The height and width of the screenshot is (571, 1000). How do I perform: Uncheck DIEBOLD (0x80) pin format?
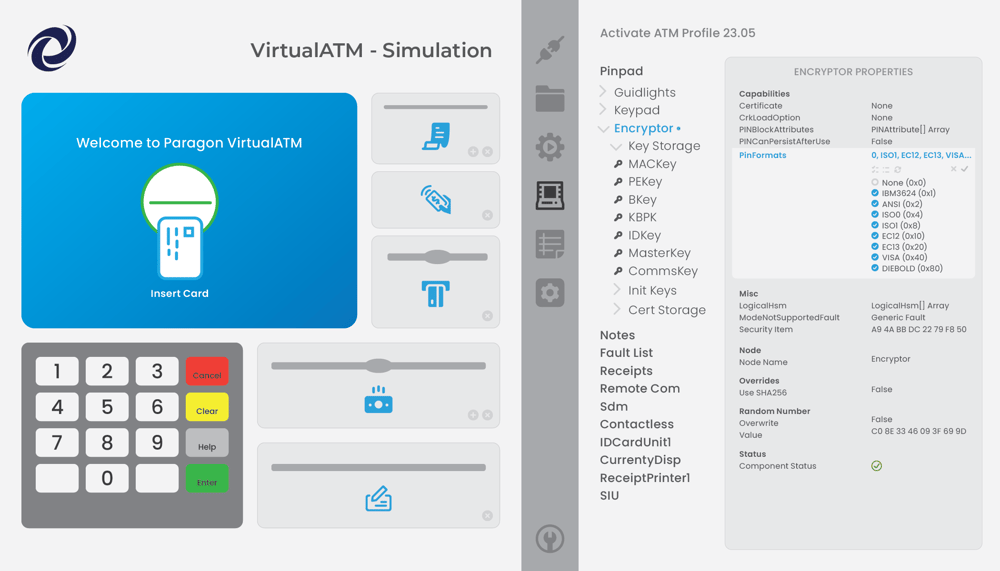pyautogui.click(x=875, y=268)
